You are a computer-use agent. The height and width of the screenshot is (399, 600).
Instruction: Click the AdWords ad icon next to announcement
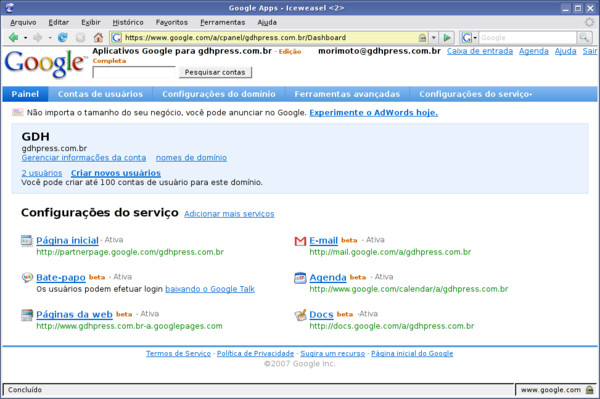tap(18, 112)
